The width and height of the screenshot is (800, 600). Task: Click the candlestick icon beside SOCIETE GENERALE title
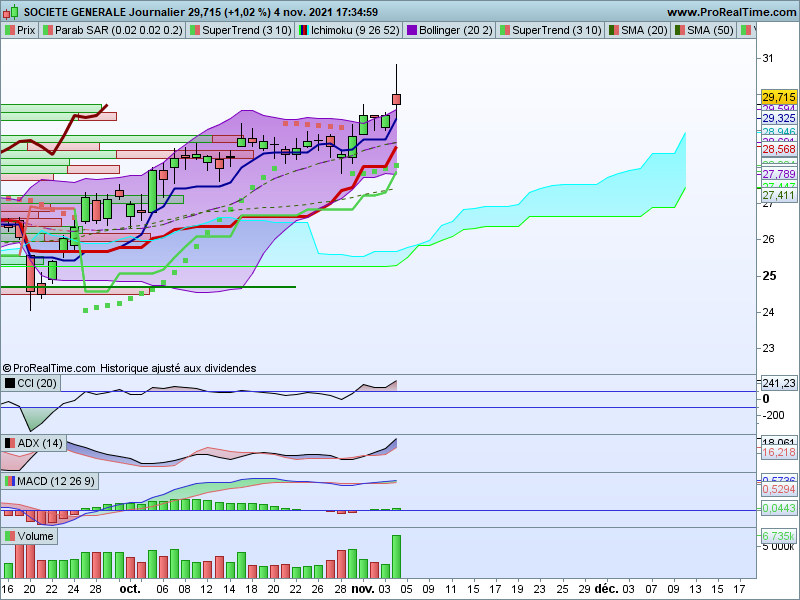click(11, 12)
